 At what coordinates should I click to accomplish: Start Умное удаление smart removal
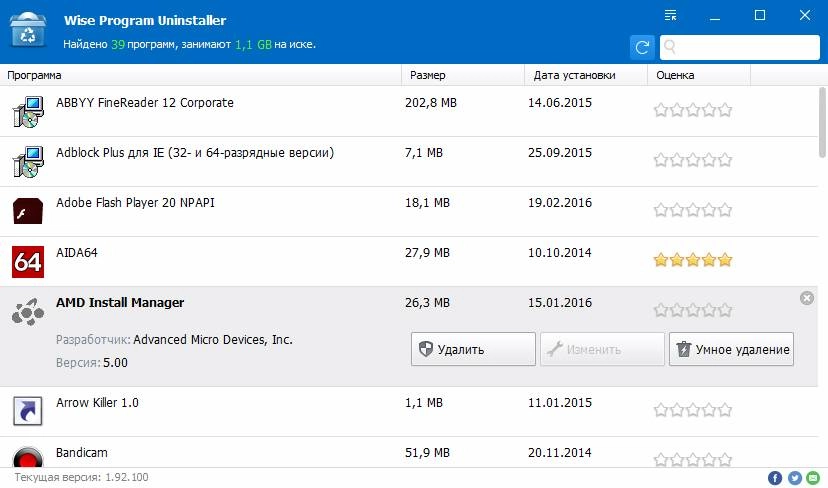coord(731,349)
